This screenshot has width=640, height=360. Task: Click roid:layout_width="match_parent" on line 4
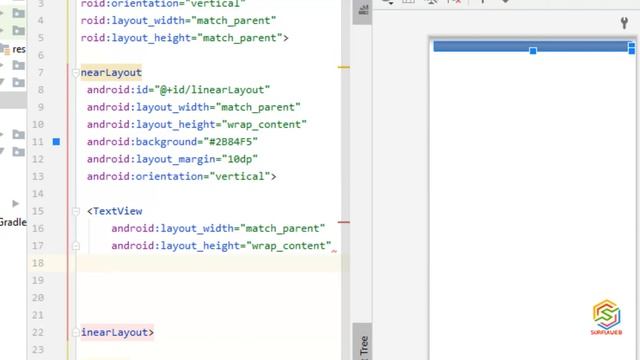178,20
